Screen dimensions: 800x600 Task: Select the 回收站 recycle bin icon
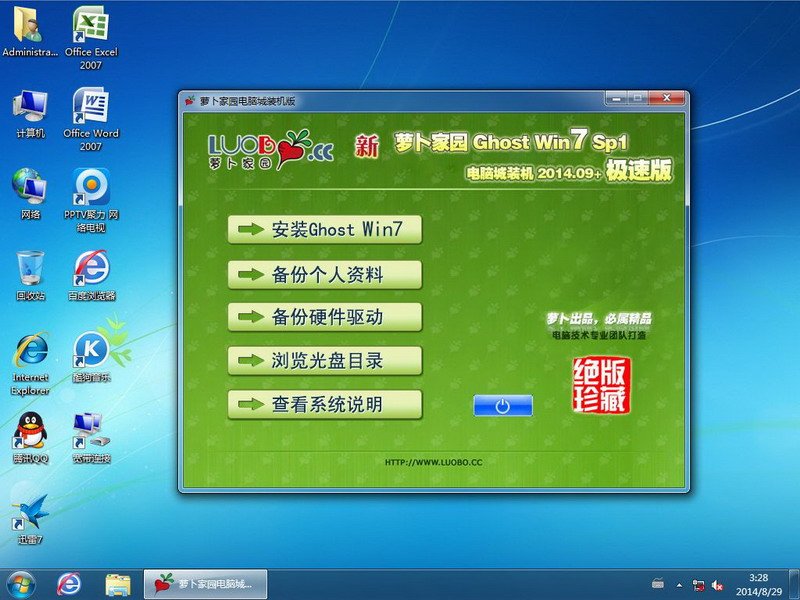[x=30, y=276]
